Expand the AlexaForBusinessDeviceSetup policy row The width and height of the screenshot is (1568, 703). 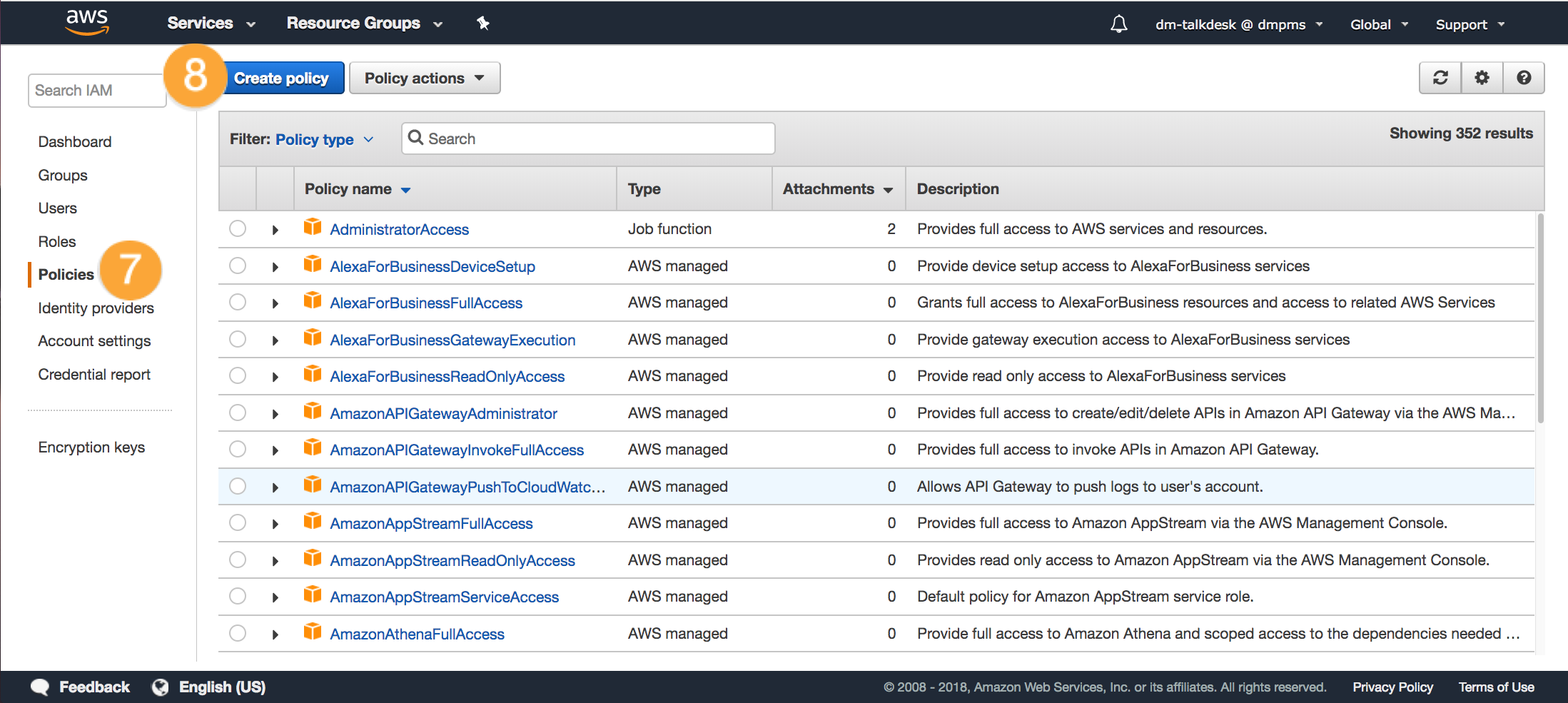[275, 267]
